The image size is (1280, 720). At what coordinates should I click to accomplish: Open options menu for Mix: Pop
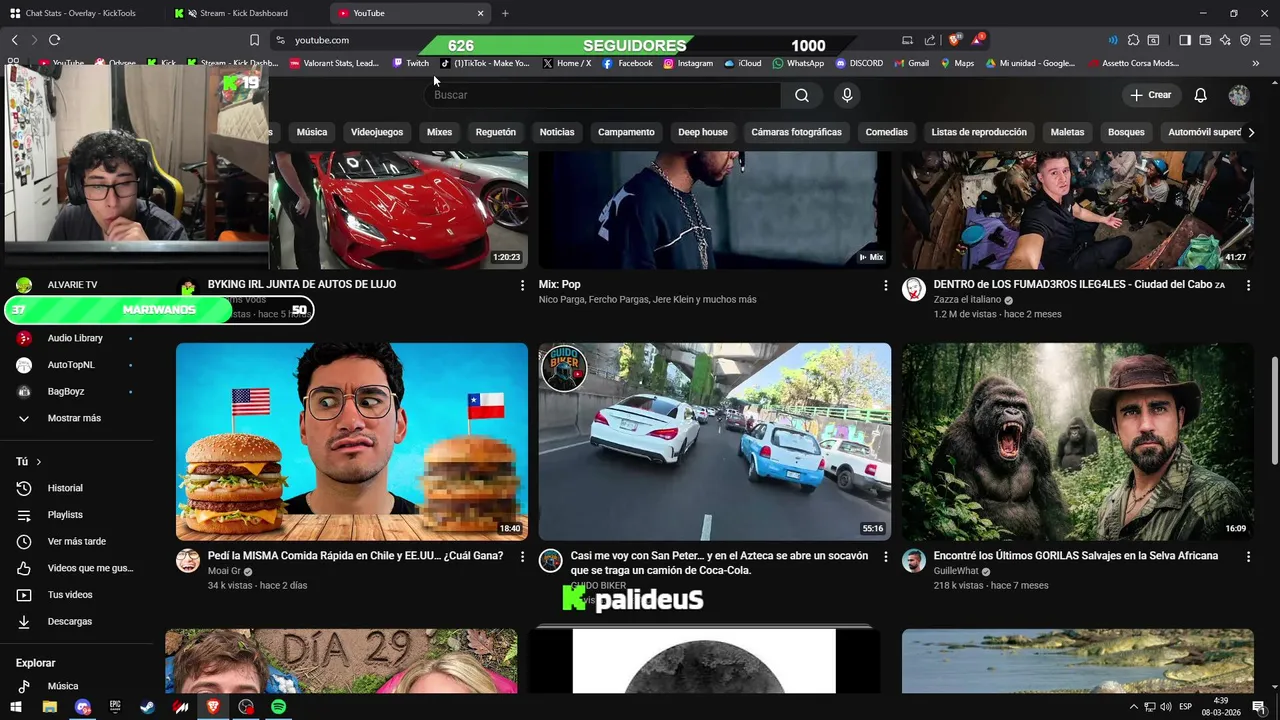point(885,285)
